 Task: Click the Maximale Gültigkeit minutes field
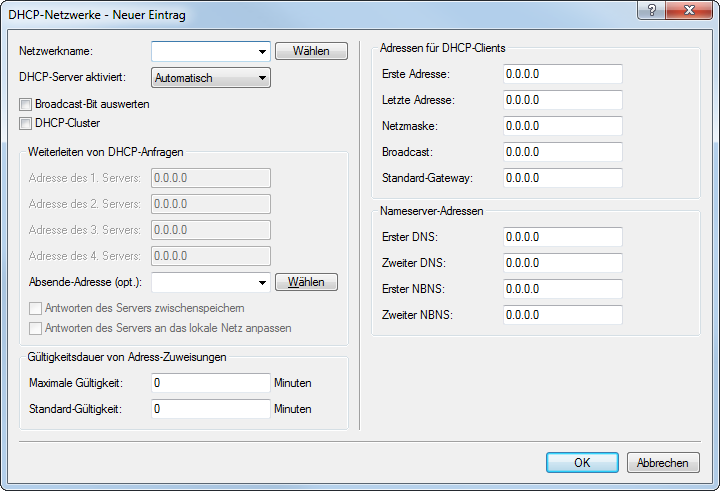coord(210,383)
